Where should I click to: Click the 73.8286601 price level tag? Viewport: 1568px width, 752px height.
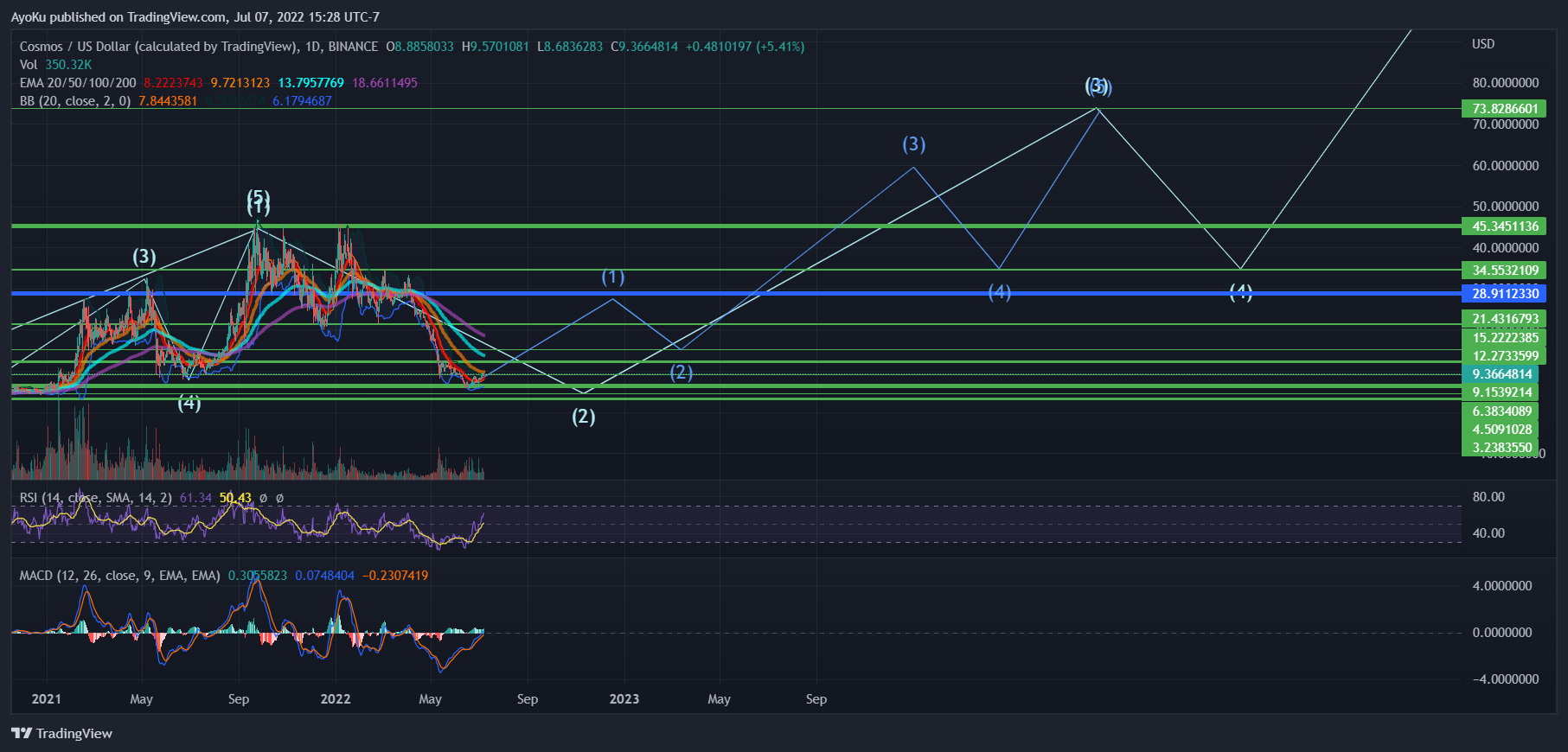[1504, 108]
